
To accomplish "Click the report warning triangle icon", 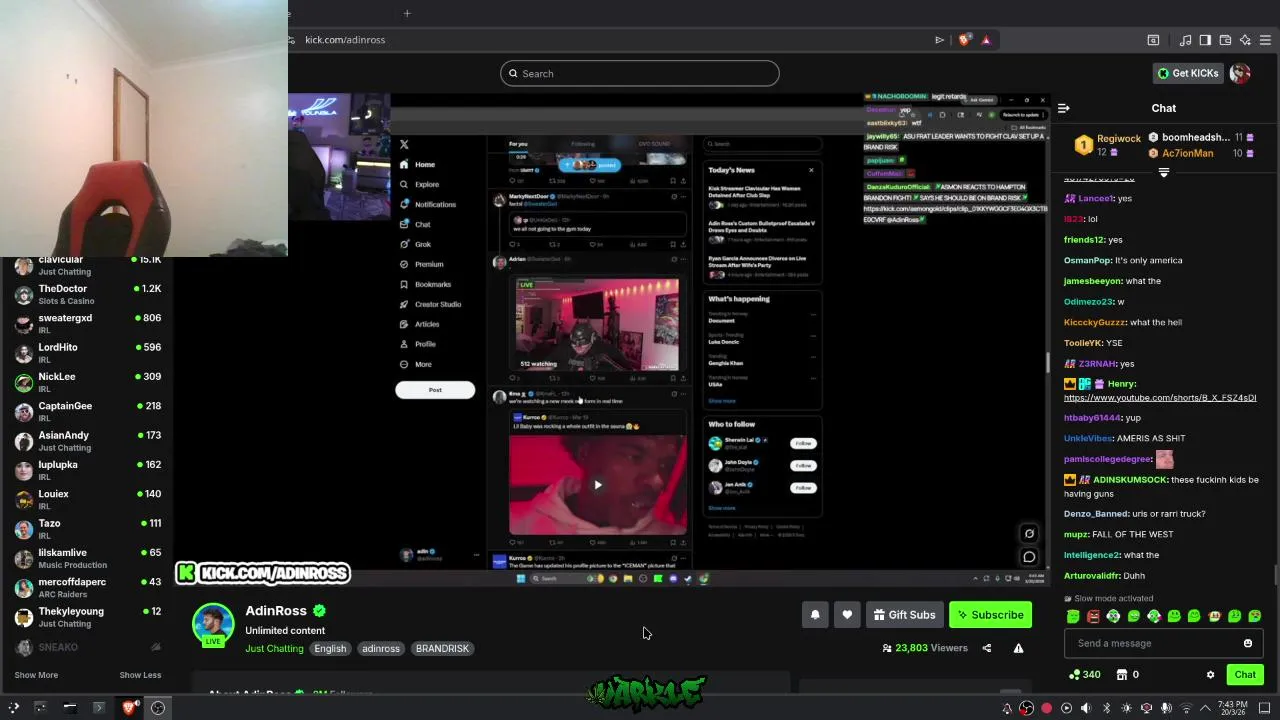I will 1018,648.
